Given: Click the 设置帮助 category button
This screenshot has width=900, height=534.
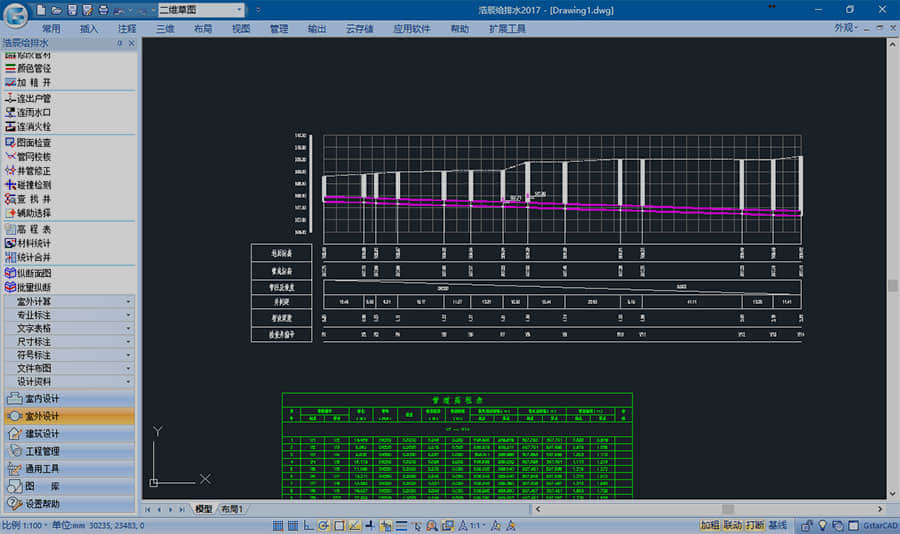Looking at the screenshot, I should 68,503.
